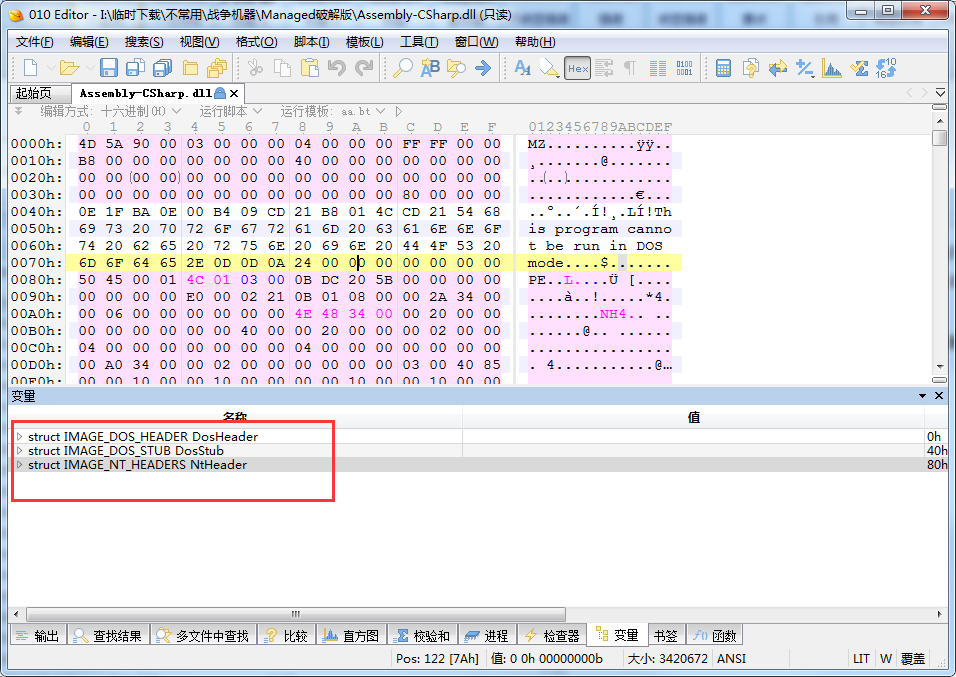Open the Histogram chart icon
The width and height of the screenshot is (956, 677).
[x=832, y=68]
